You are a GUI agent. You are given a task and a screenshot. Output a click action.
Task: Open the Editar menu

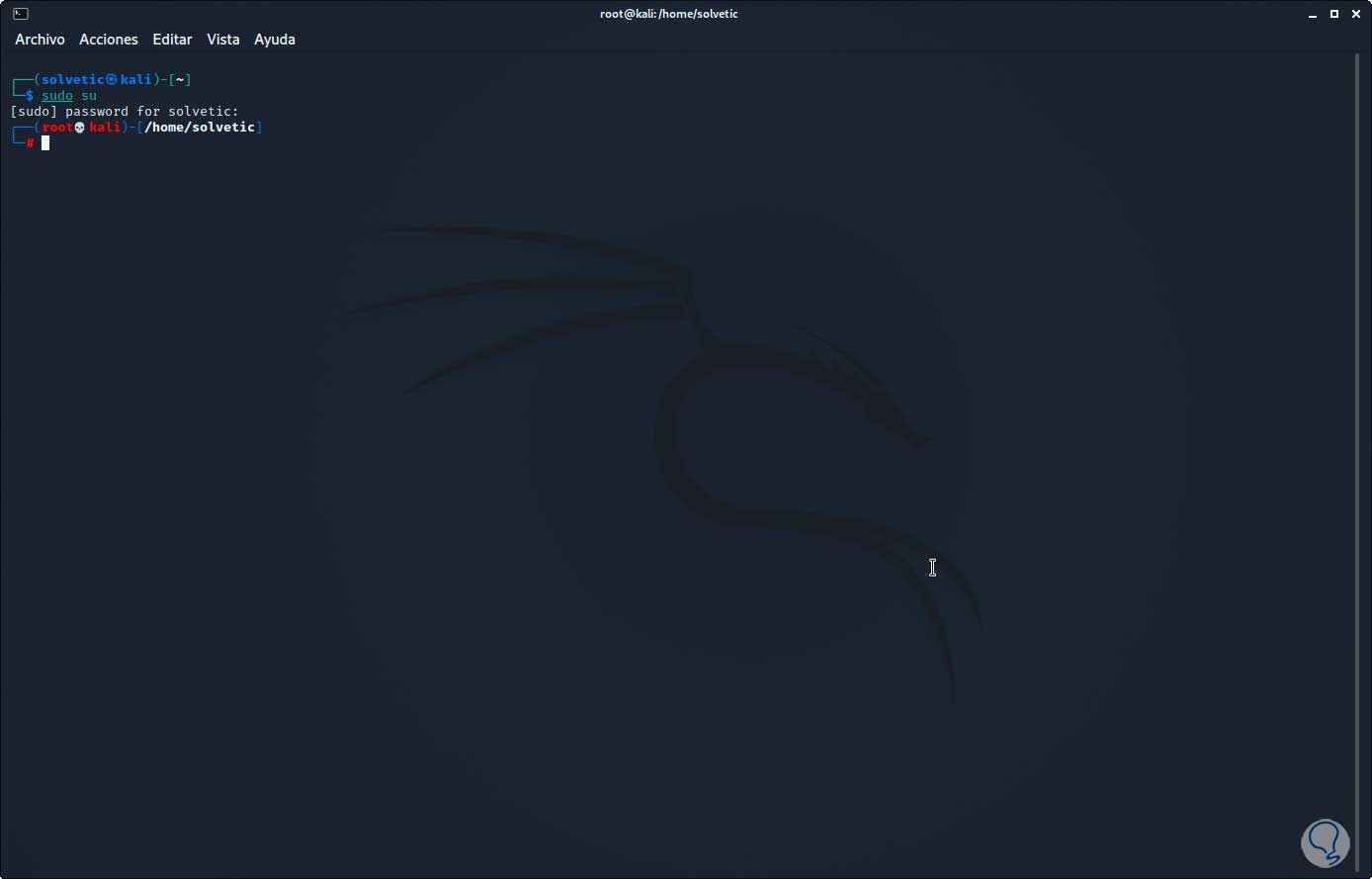tap(172, 40)
